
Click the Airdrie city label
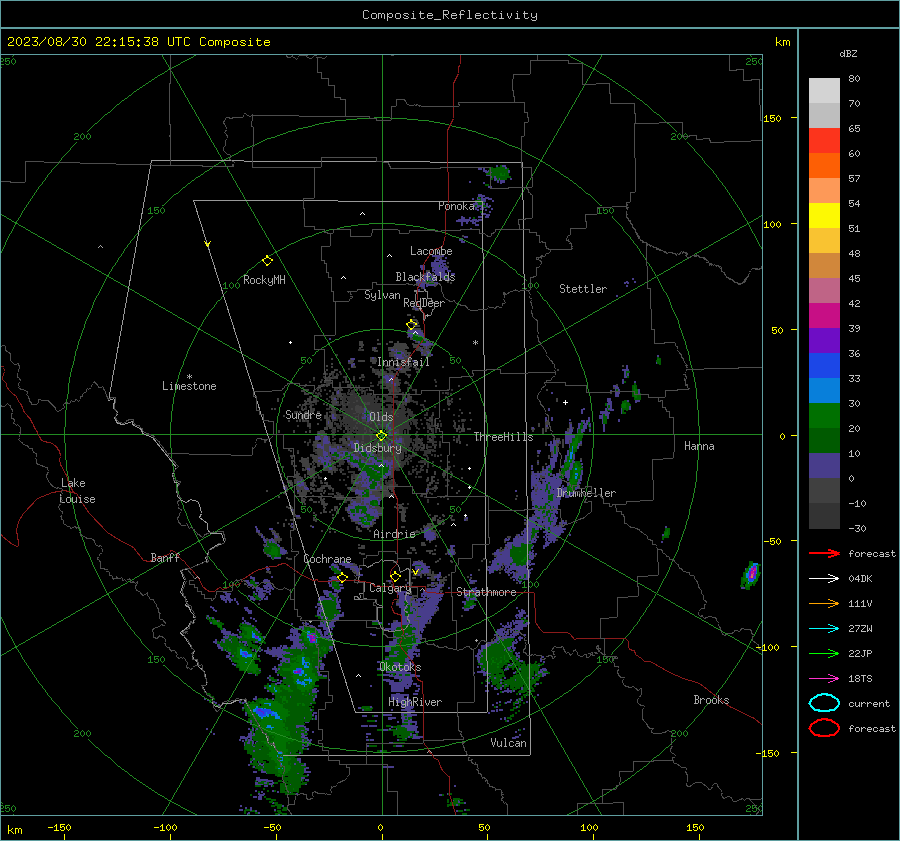point(394,534)
